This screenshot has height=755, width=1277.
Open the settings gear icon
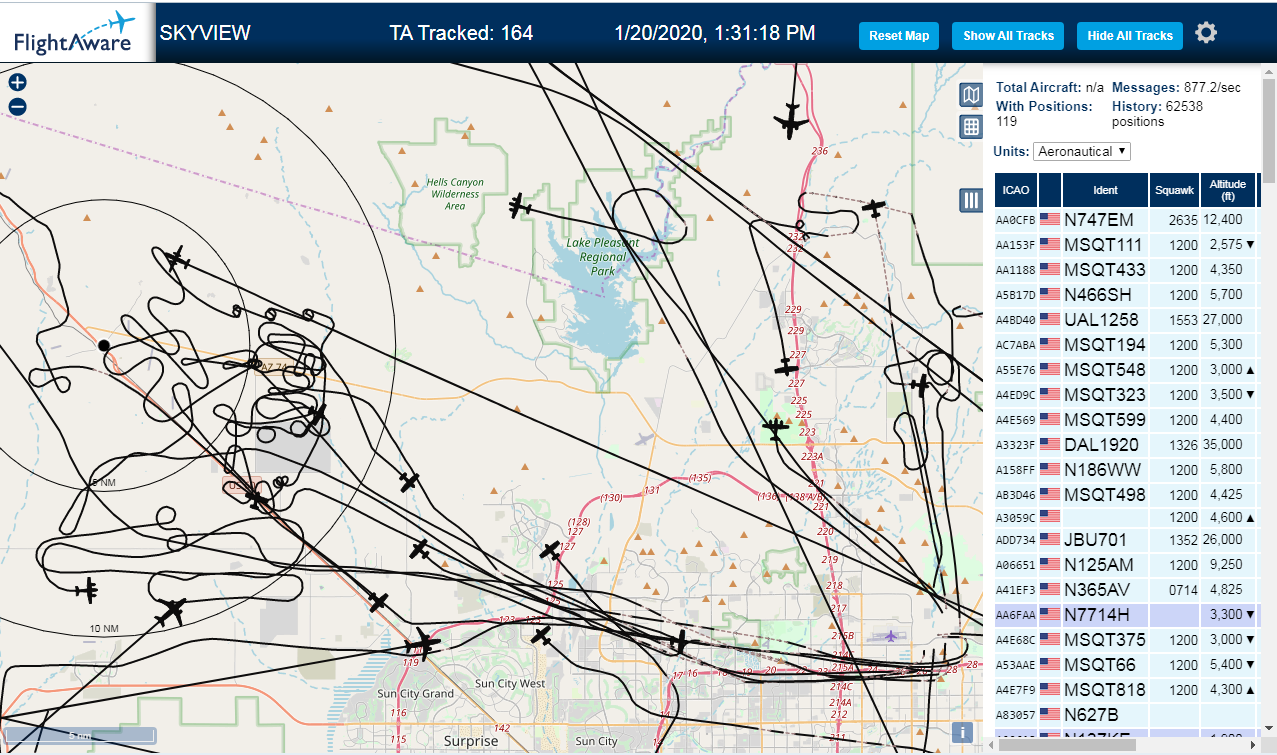[1206, 33]
